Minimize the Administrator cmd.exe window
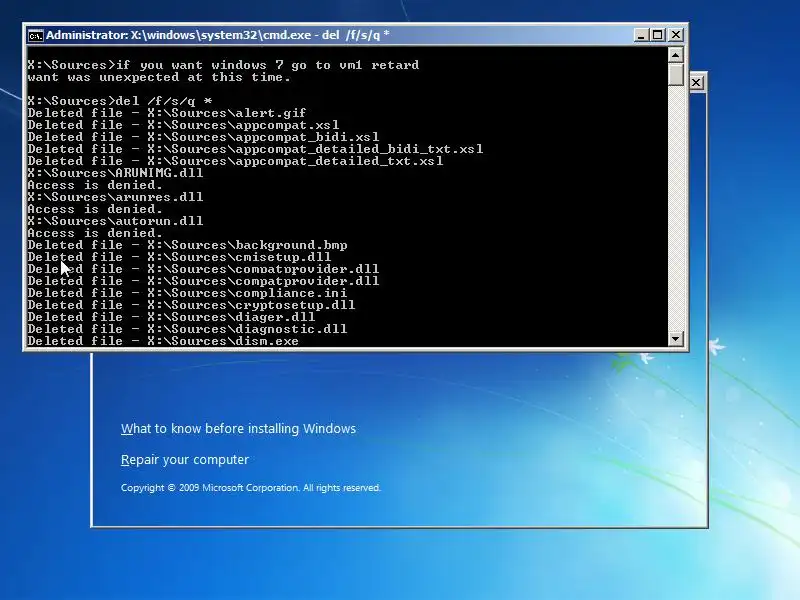The width and height of the screenshot is (800, 600). [641, 35]
